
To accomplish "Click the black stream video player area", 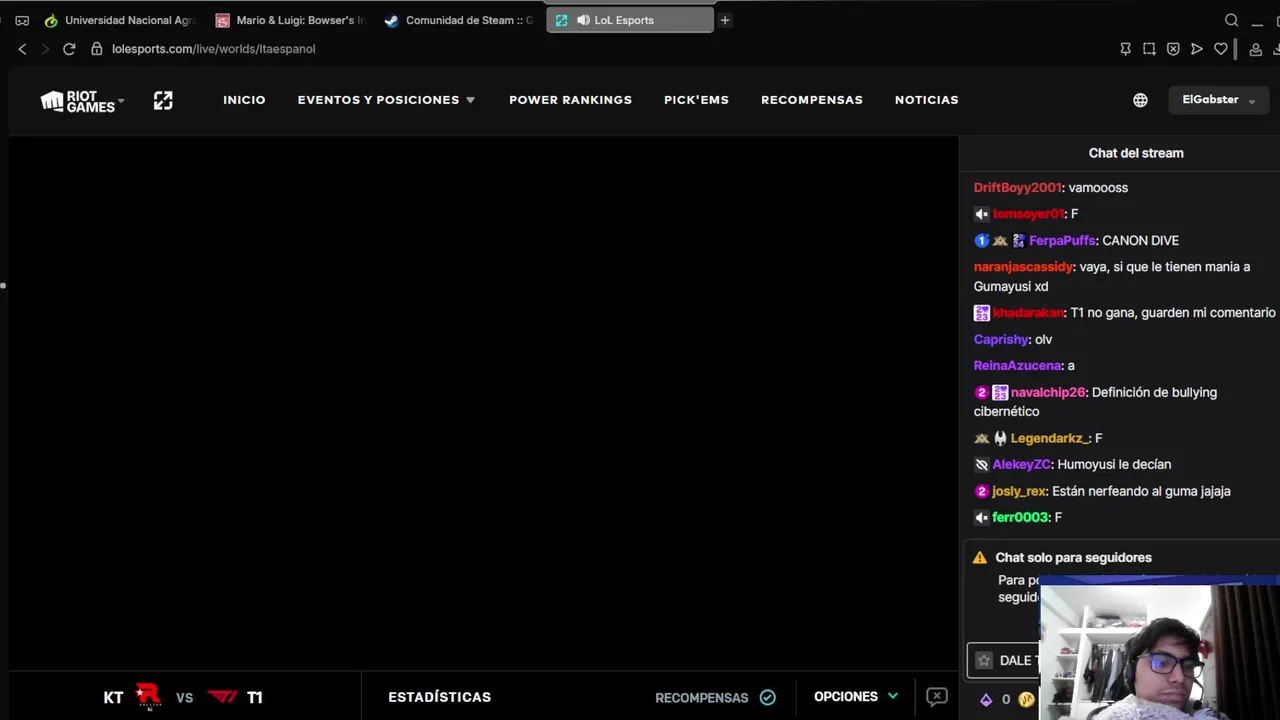I will tap(484, 404).
